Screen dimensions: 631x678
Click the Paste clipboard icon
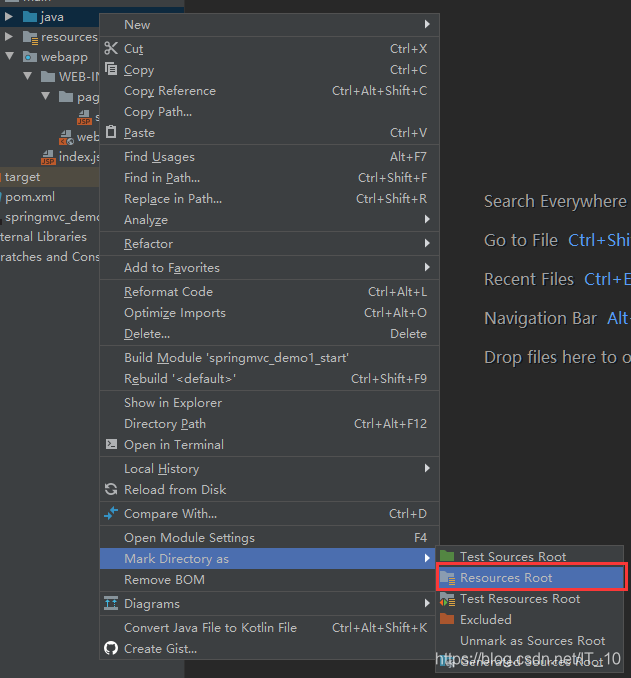pyautogui.click(x=111, y=132)
